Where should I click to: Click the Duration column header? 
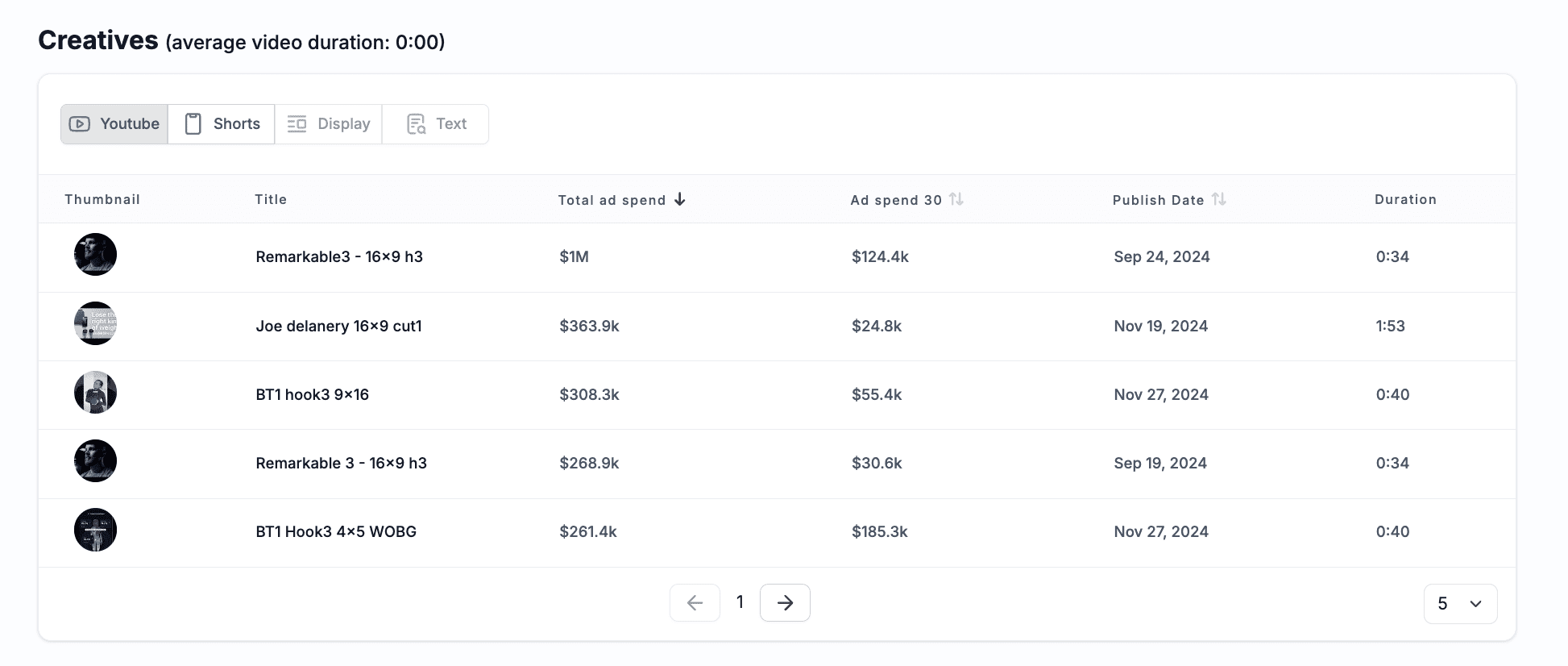click(x=1405, y=199)
